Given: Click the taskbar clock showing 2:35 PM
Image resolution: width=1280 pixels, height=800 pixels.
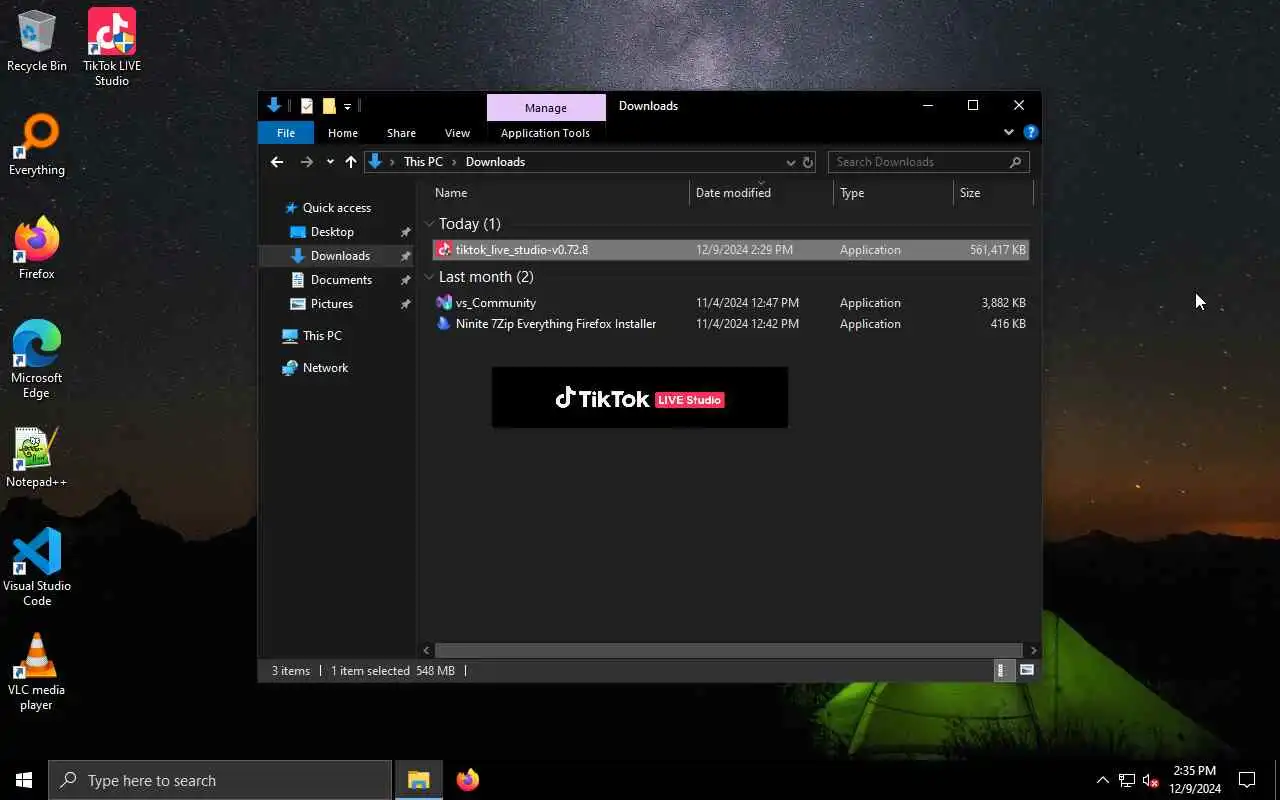Looking at the screenshot, I should click(x=1194, y=780).
